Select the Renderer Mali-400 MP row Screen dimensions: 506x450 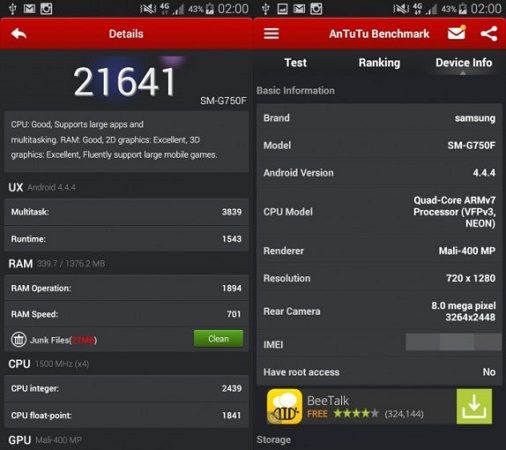pos(379,251)
